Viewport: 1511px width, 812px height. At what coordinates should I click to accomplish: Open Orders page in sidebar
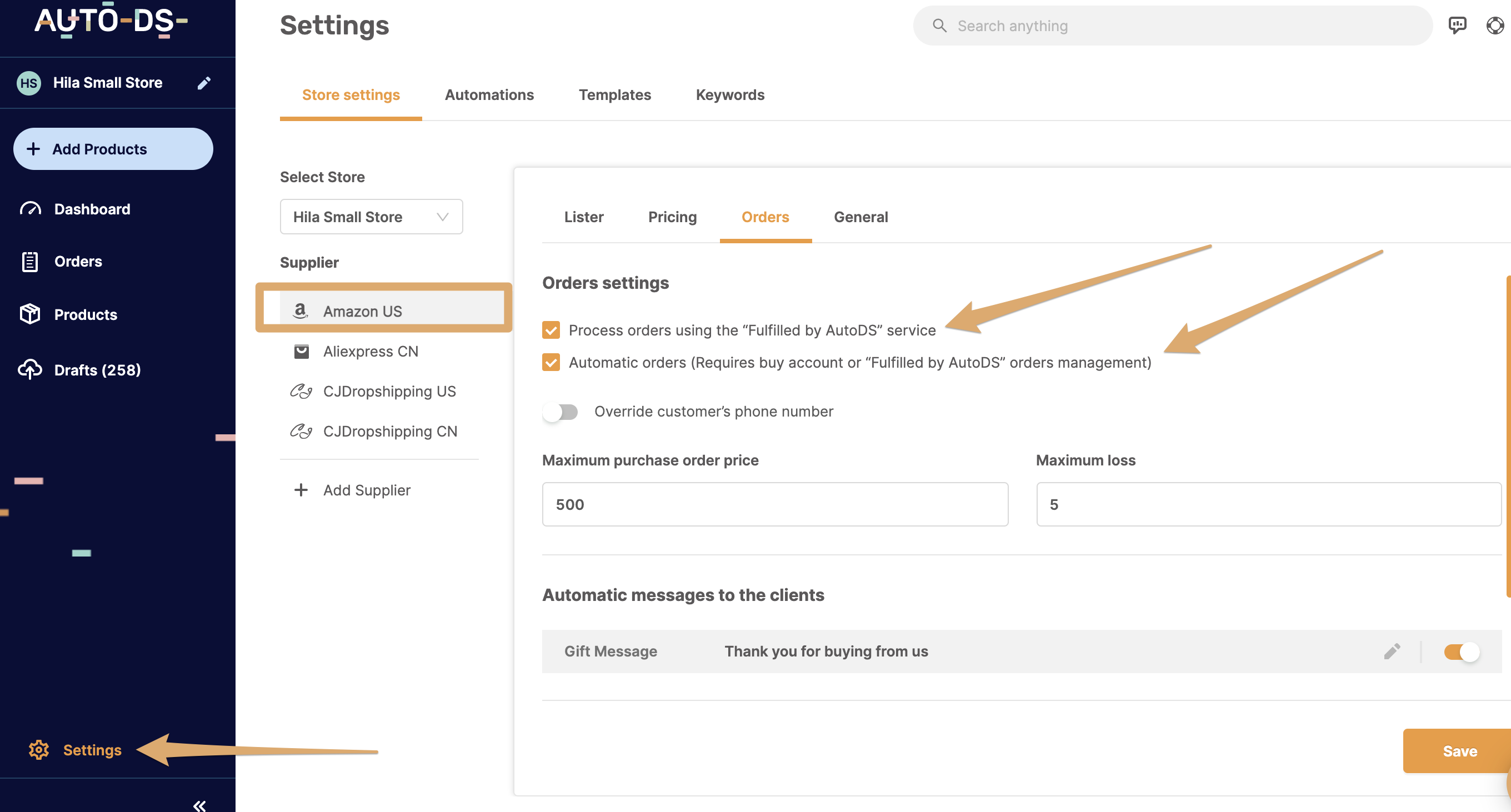coord(78,262)
